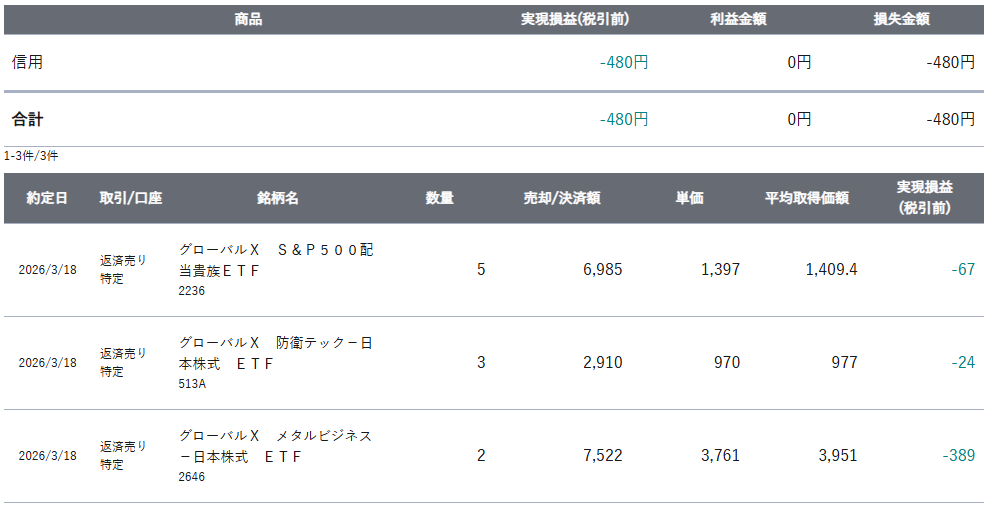Click the -67 realized loss value

963,270
